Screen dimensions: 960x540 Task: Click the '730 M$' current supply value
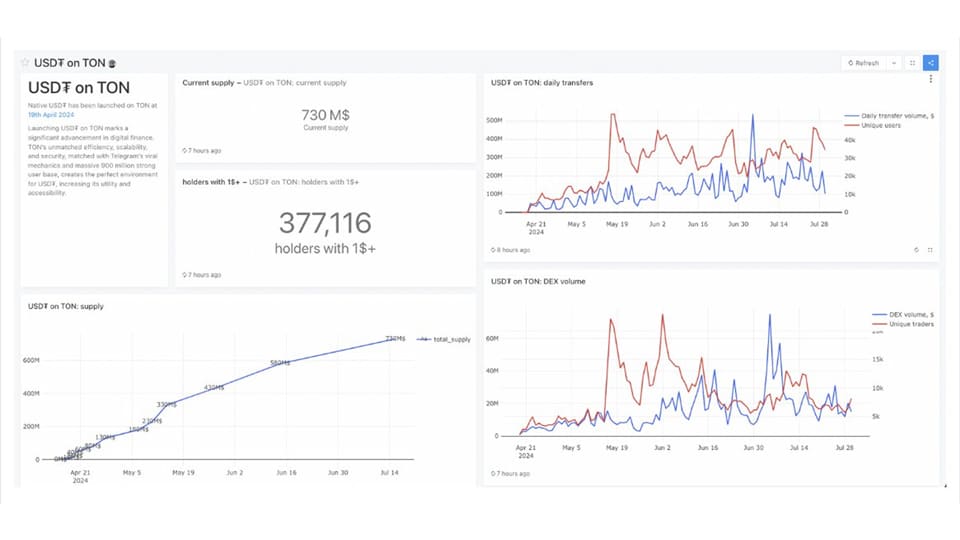(325, 115)
